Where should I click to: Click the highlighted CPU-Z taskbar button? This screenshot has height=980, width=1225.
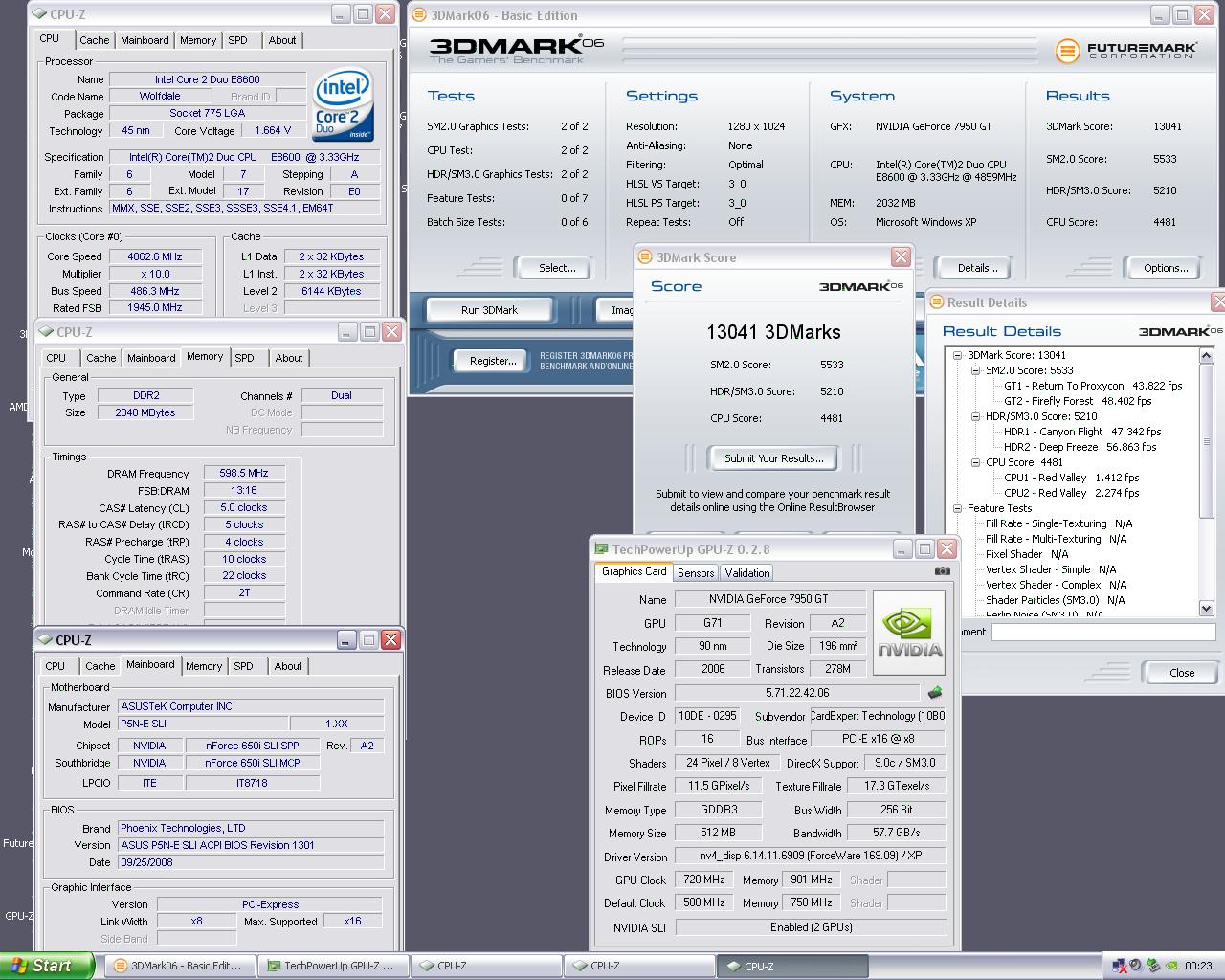click(793, 967)
